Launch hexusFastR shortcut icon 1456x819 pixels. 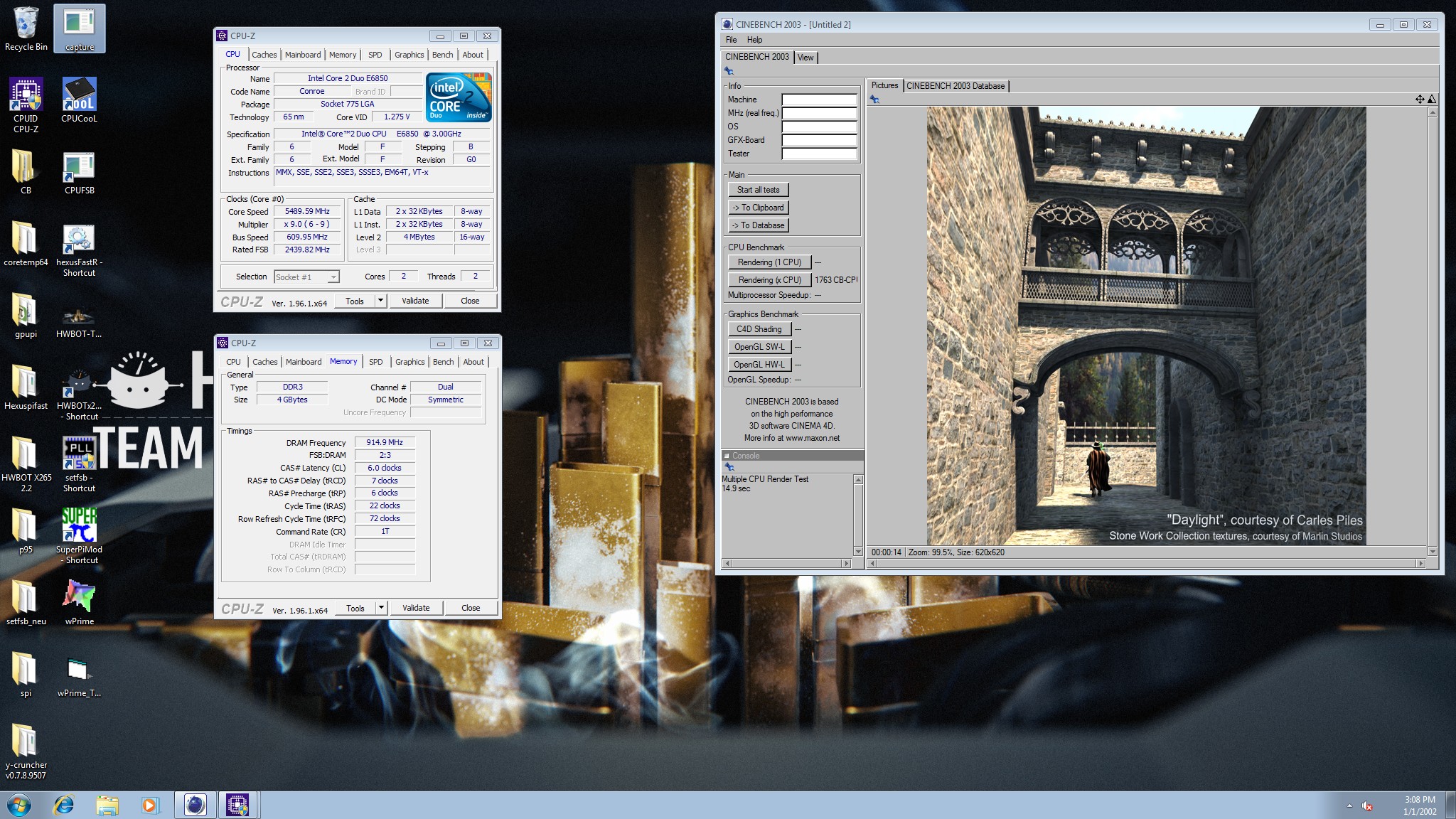(x=79, y=249)
